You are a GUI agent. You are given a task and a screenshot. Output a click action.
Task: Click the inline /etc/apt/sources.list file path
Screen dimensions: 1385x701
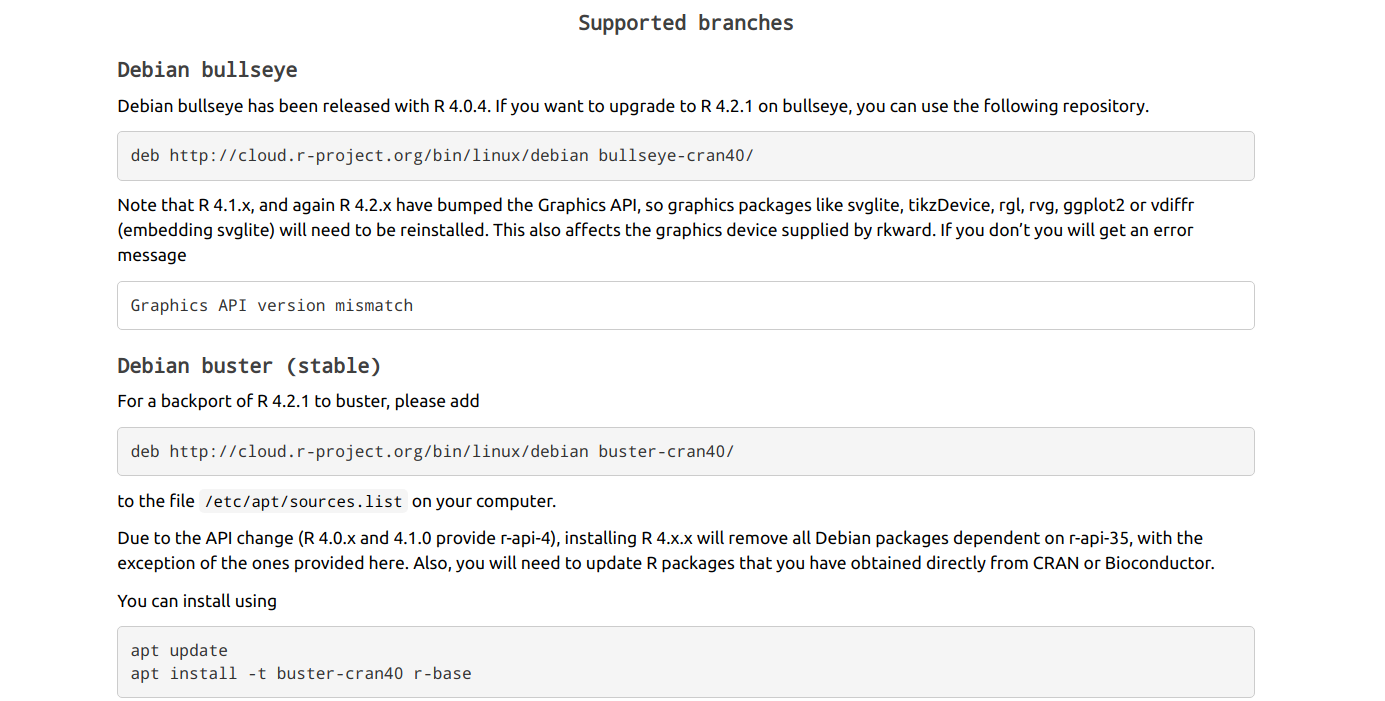tap(304, 502)
